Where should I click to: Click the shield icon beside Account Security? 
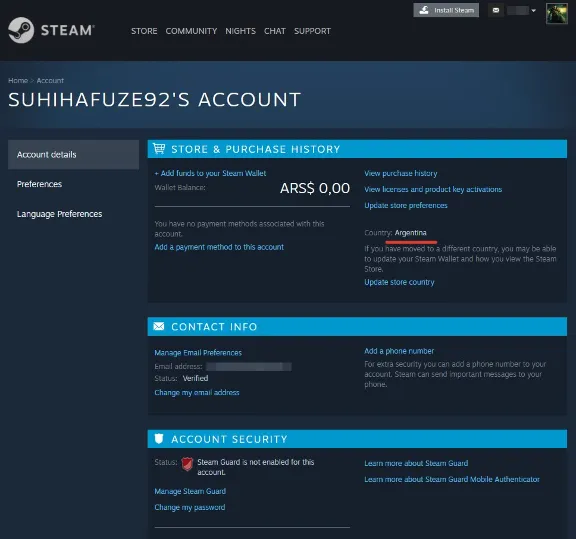tap(159, 438)
